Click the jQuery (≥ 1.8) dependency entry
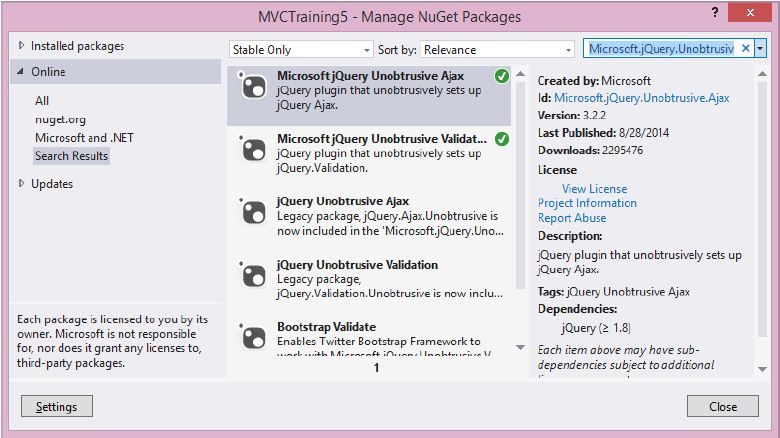This screenshot has width=780, height=438. tap(596, 328)
